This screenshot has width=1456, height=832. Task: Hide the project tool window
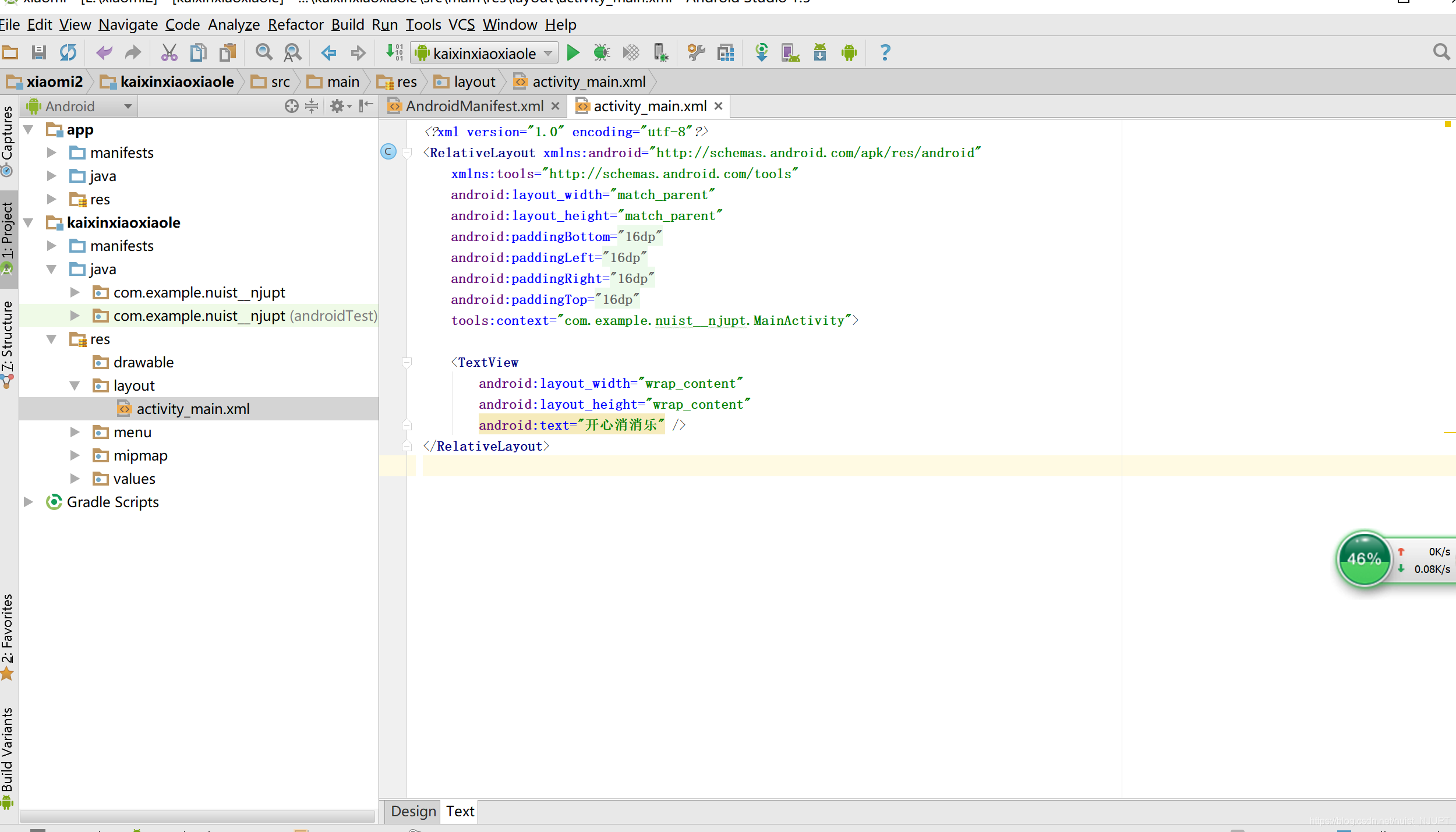click(x=366, y=106)
